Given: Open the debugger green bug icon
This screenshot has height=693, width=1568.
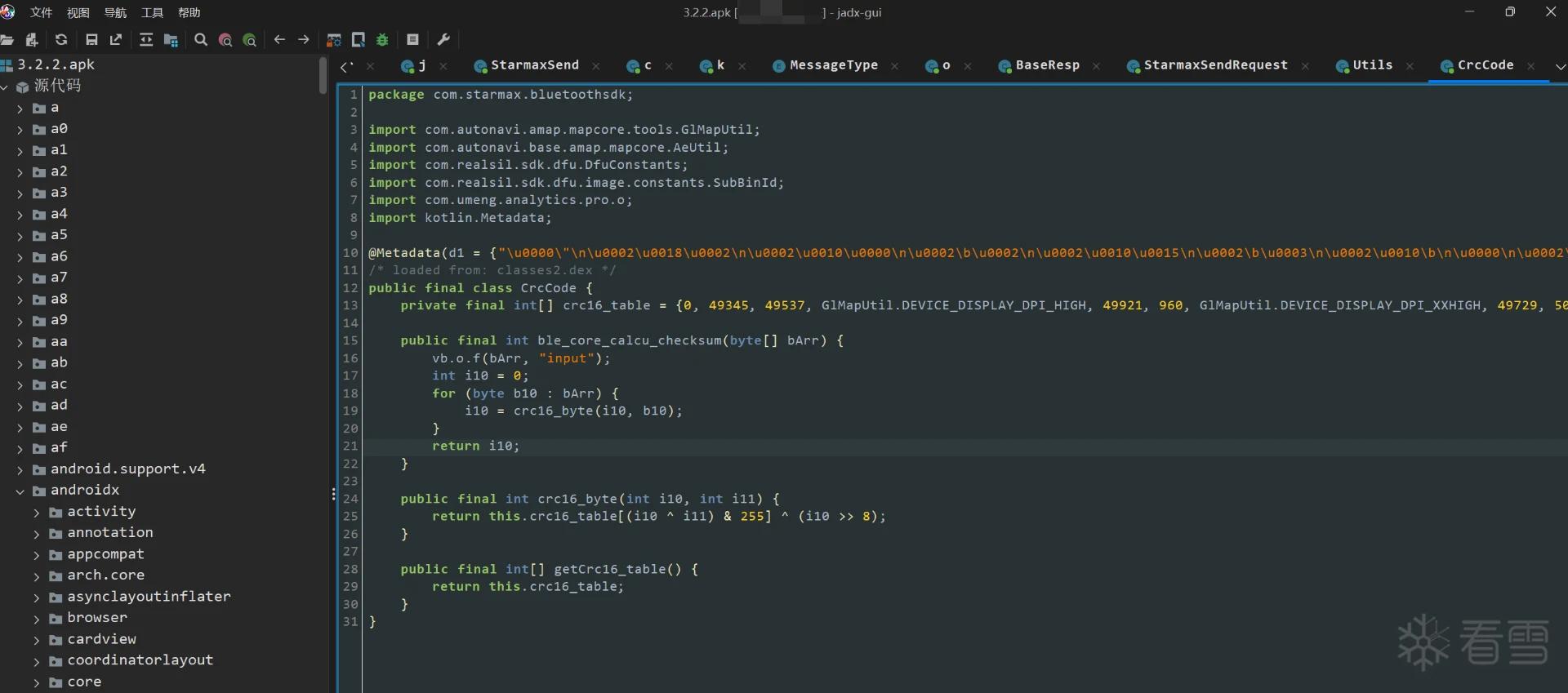Looking at the screenshot, I should tap(382, 40).
